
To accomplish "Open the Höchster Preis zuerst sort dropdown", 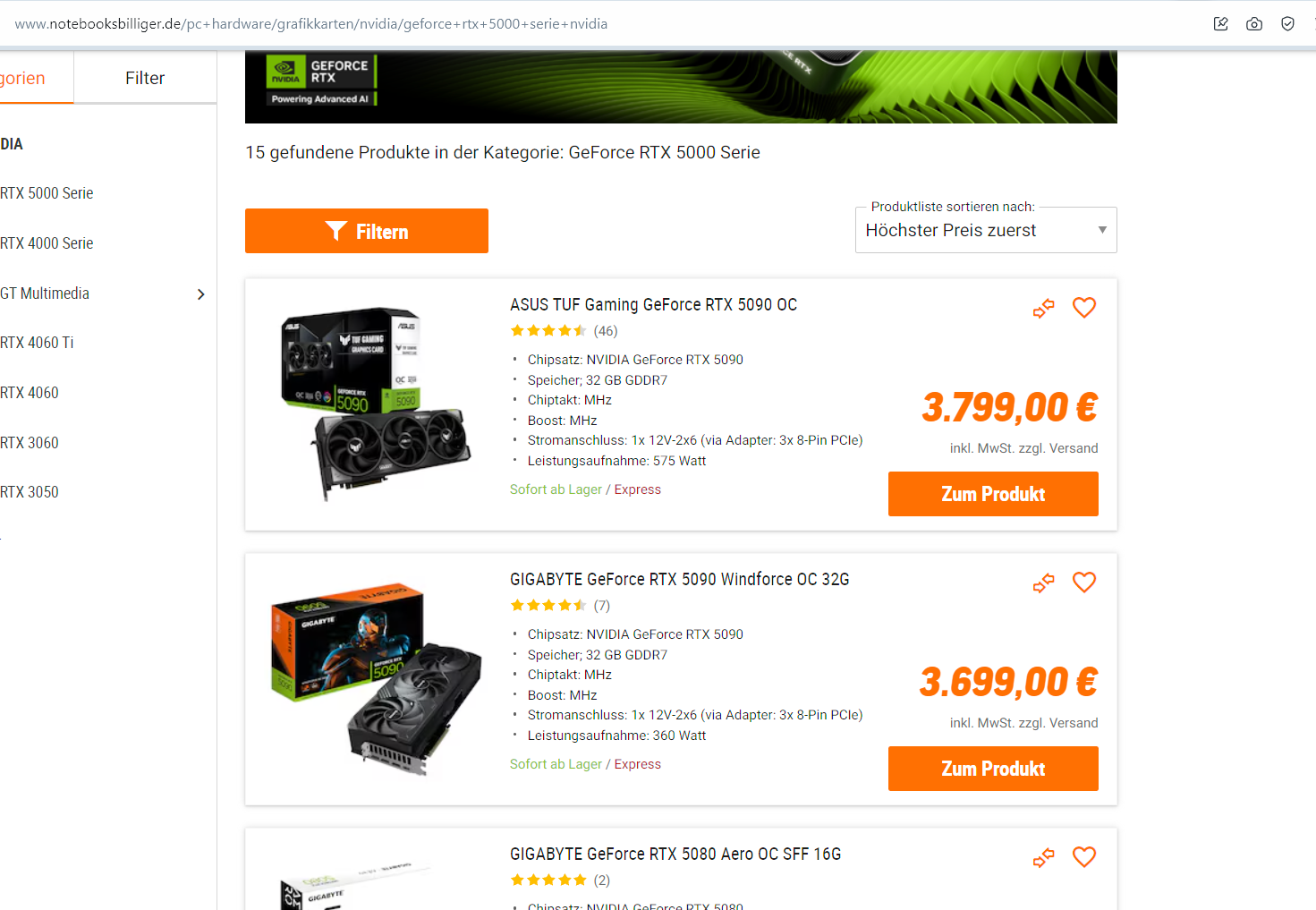I will 986,230.
